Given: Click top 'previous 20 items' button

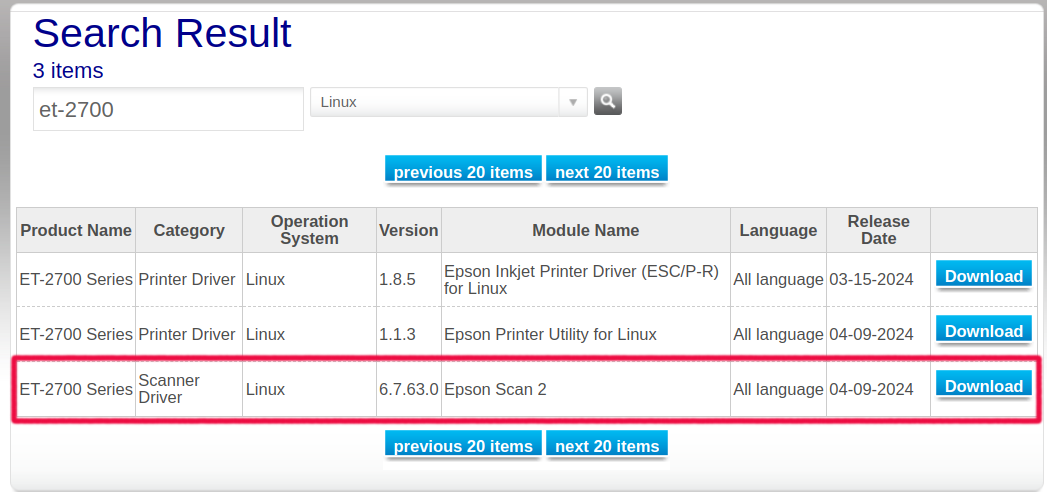Looking at the screenshot, I should (463, 171).
